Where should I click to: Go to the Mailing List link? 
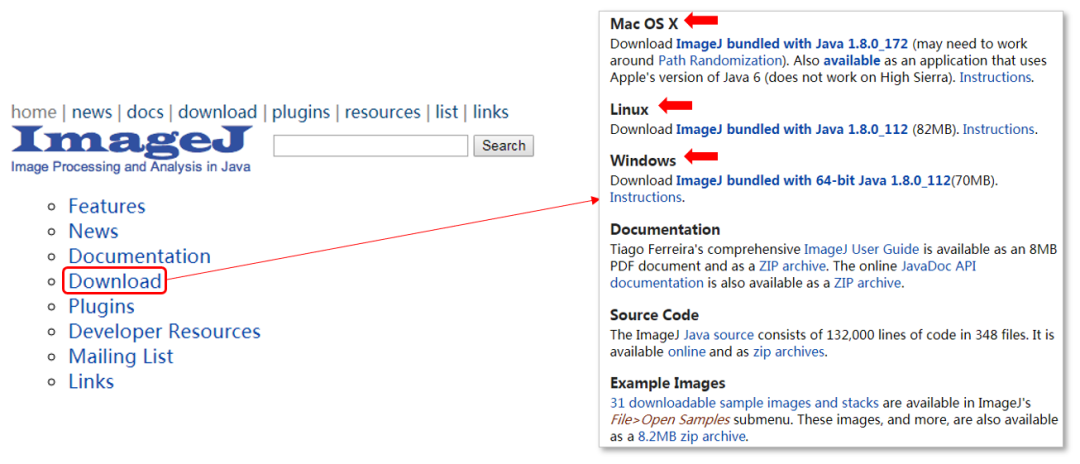pyautogui.click(x=120, y=356)
